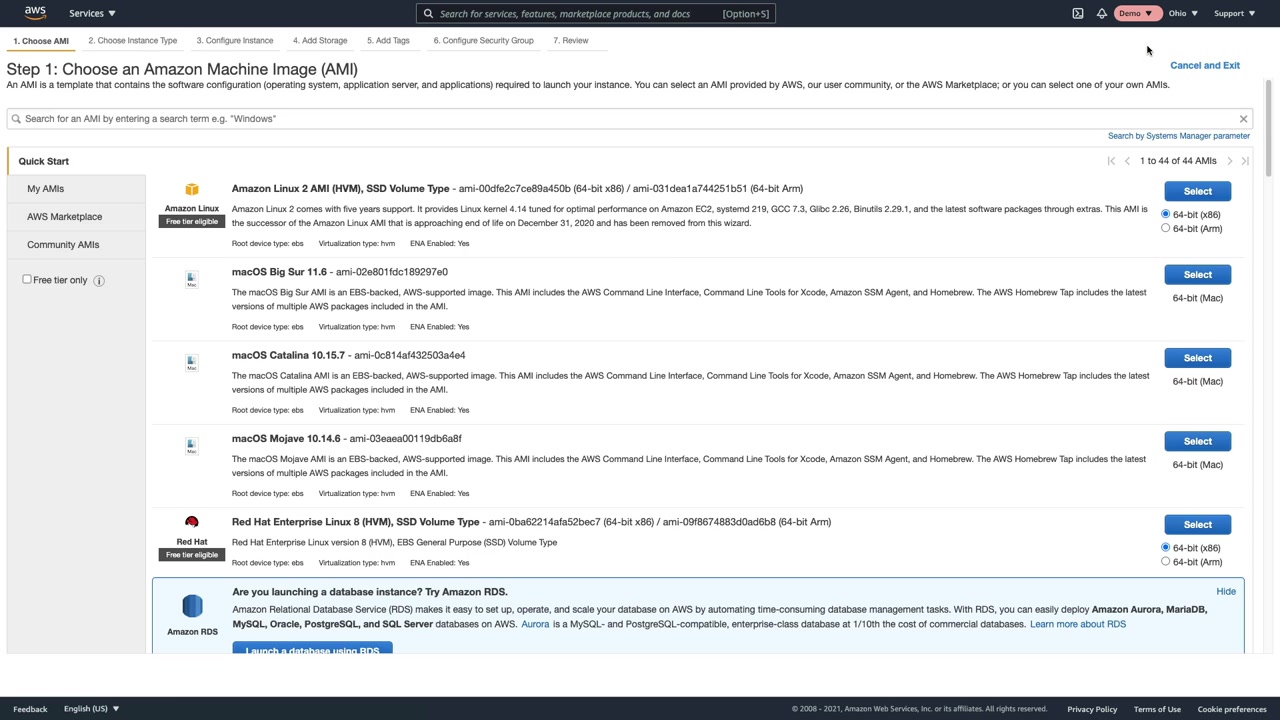The height and width of the screenshot is (720, 1280).
Task: Focus the AMI search field
Action: [629, 119]
